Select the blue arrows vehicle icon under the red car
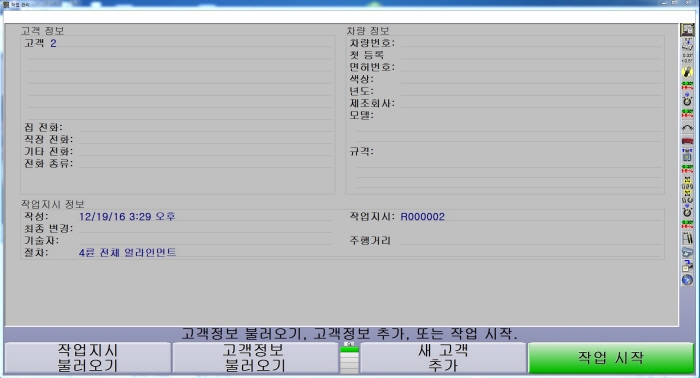 [687, 155]
